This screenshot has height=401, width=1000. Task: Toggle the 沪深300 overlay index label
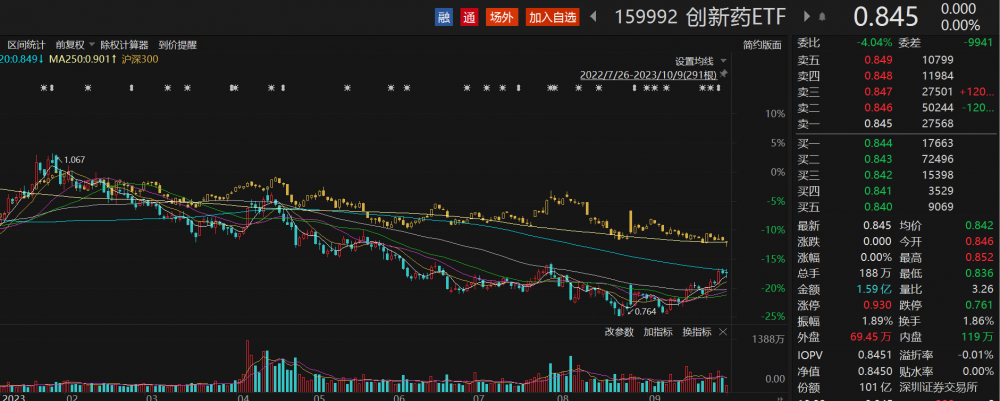click(140, 59)
